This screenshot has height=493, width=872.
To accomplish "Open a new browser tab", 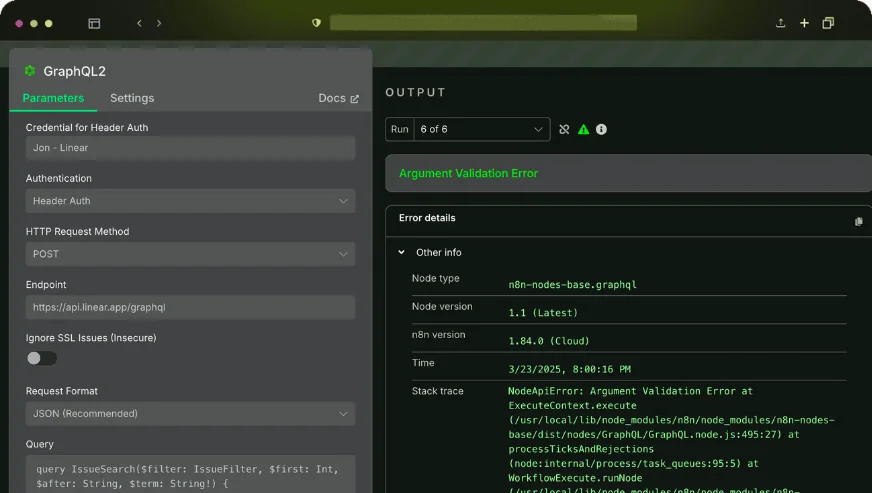I will [x=804, y=23].
